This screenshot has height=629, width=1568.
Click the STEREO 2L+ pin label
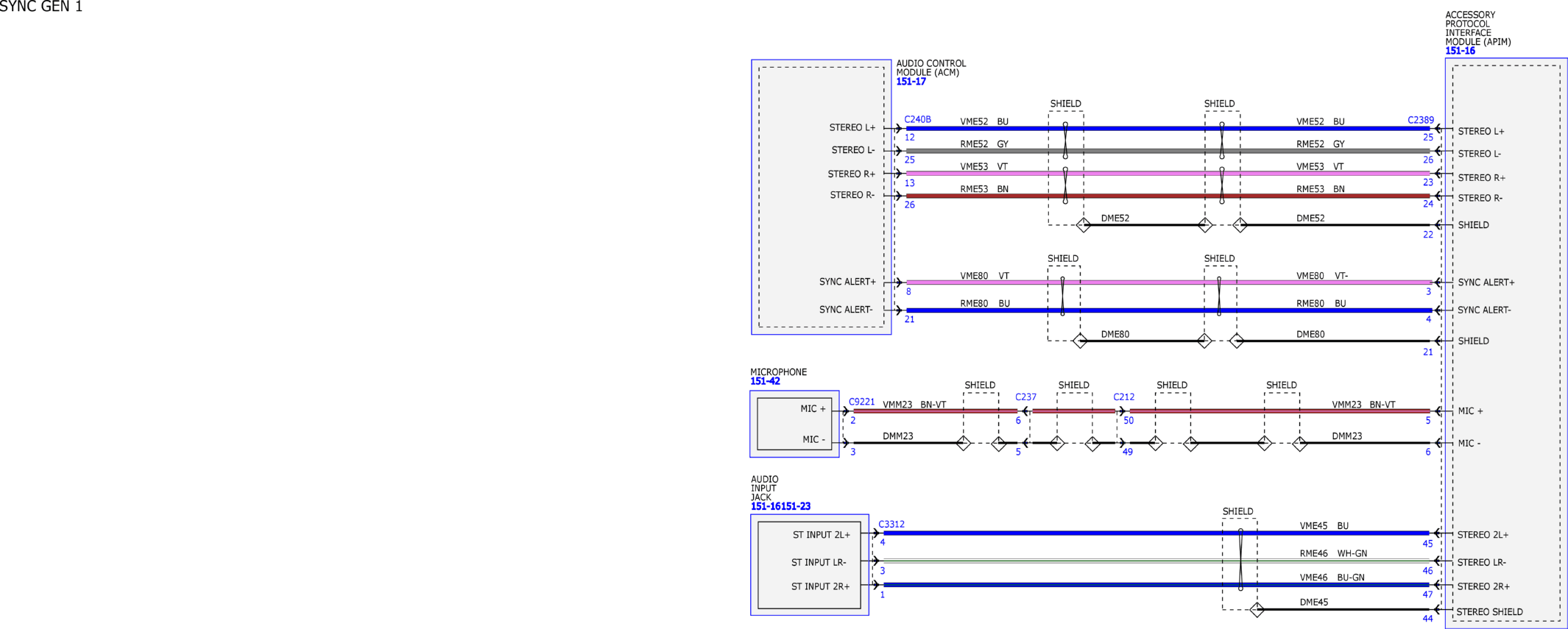pyautogui.click(x=1483, y=535)
